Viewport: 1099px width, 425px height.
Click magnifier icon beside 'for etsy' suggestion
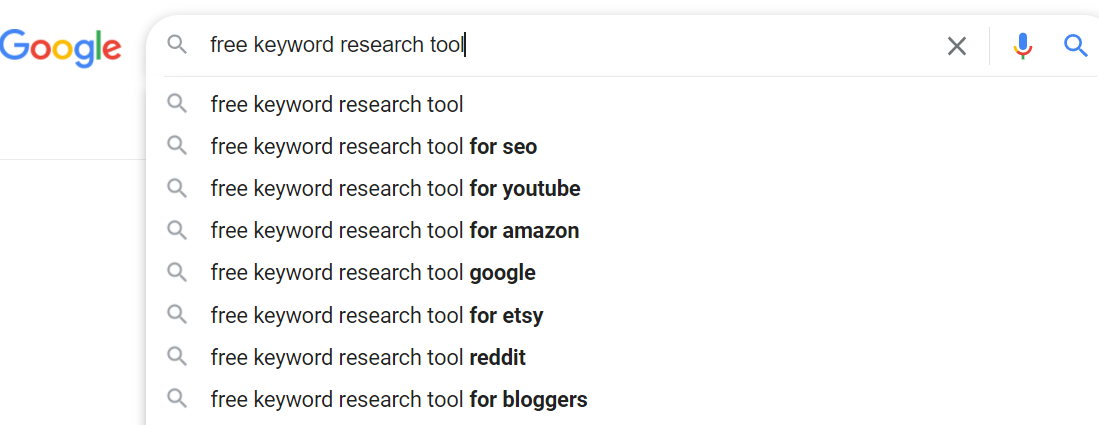[x=177, y=315]
